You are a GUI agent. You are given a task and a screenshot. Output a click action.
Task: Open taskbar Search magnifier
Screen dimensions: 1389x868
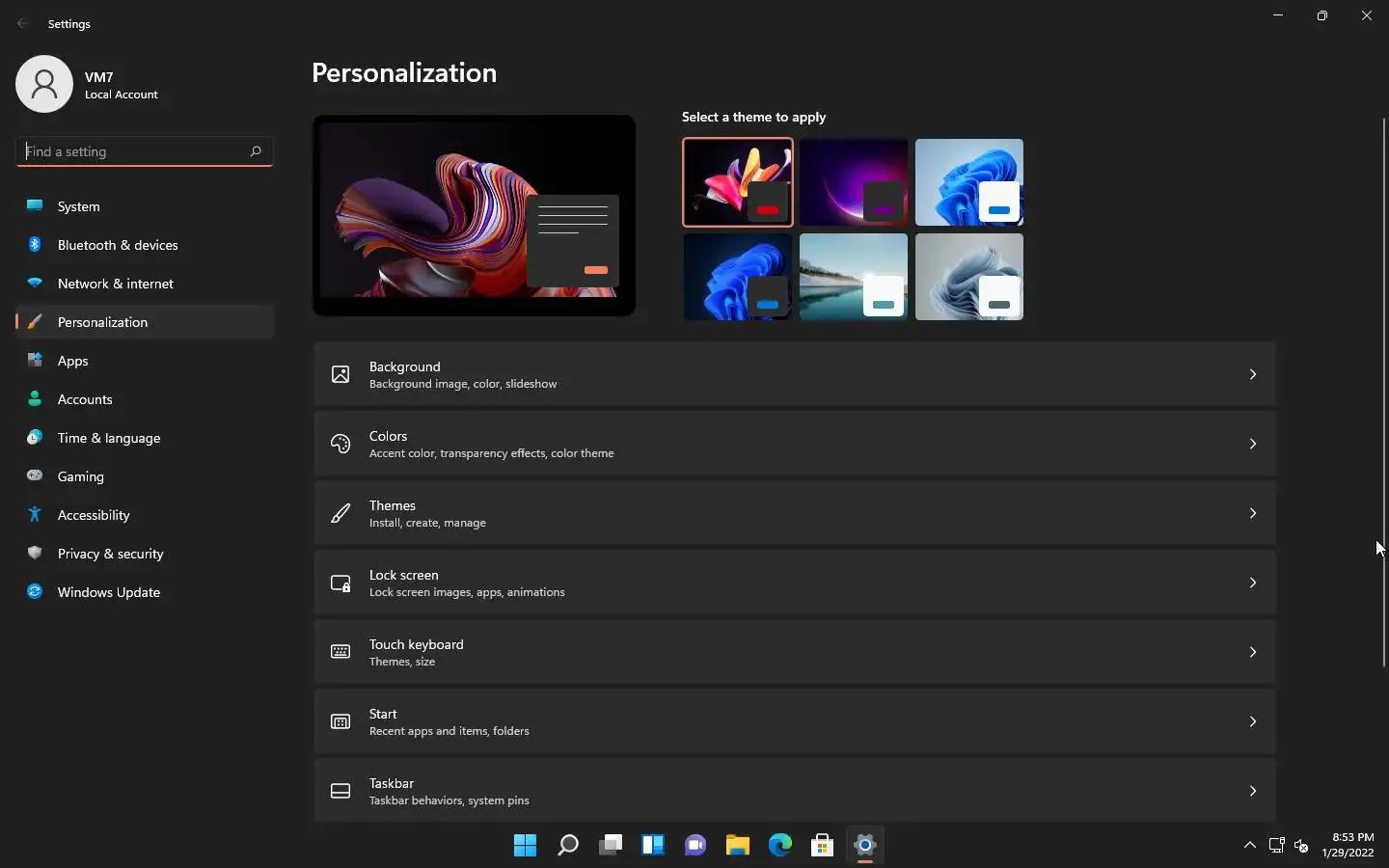(x=568, y=846)
